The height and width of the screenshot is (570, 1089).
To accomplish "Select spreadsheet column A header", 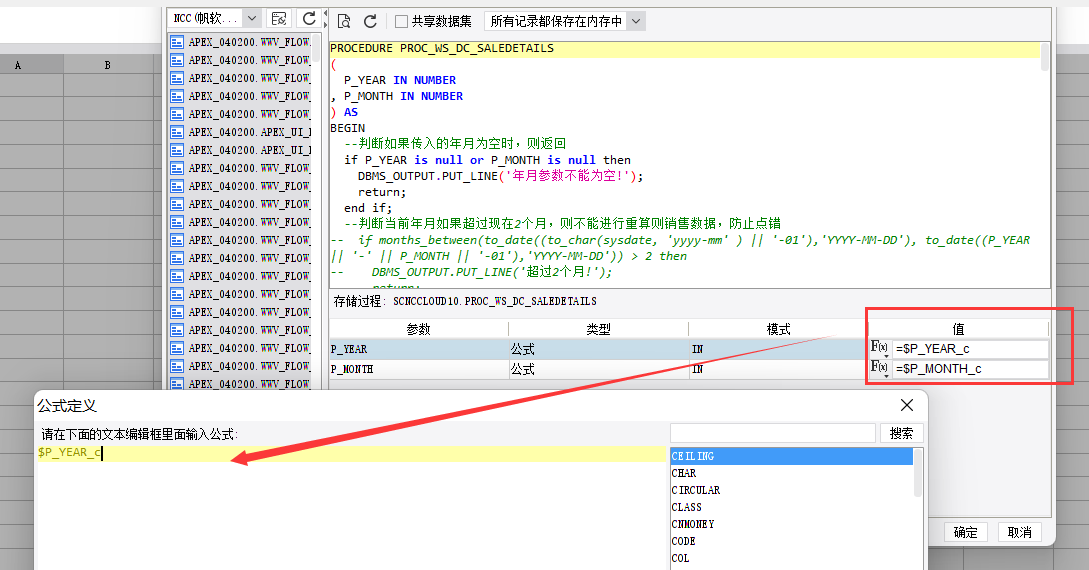I will [x=18, y=65].
